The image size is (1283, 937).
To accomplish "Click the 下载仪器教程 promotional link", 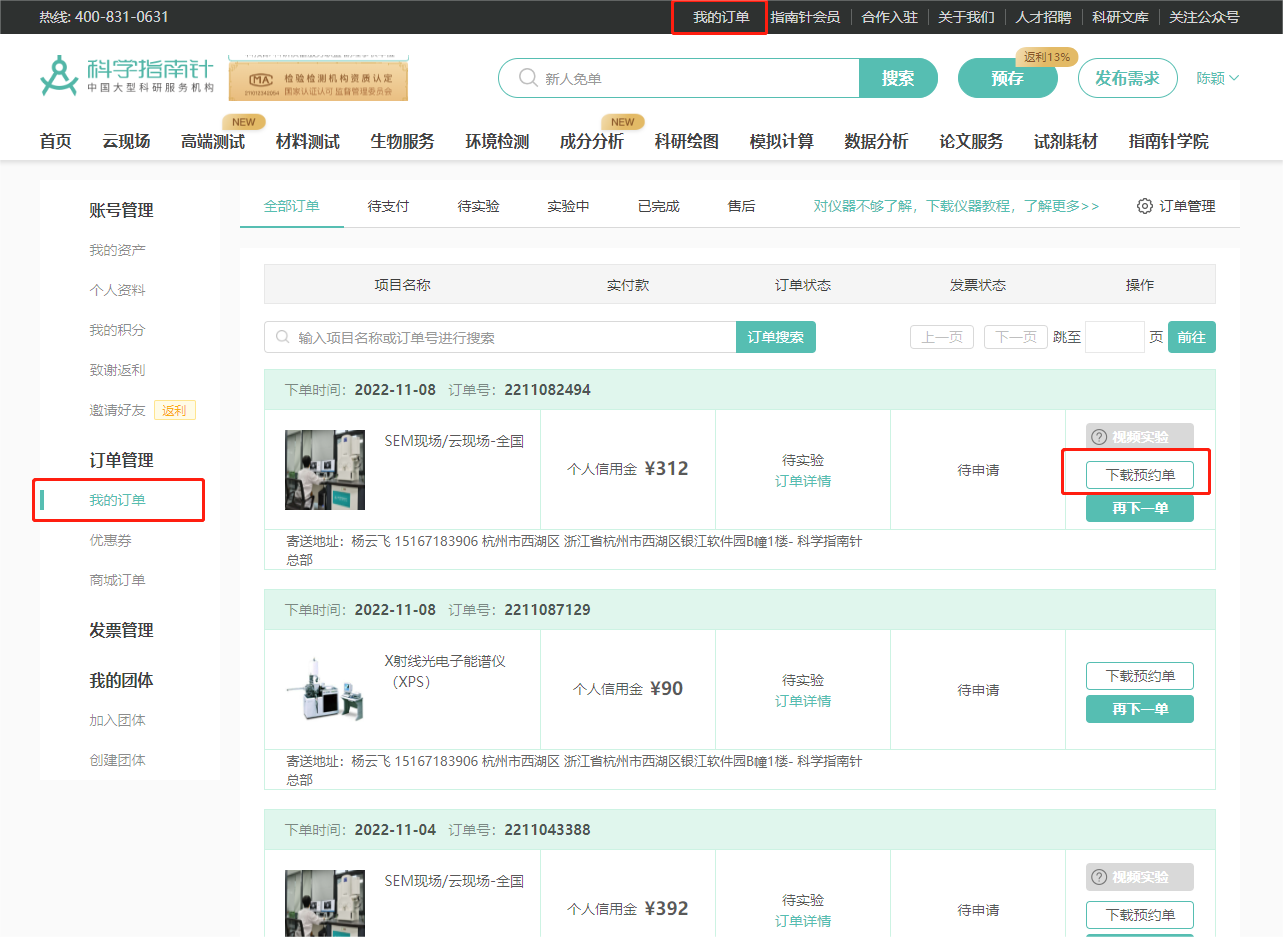I will (956, 206).
